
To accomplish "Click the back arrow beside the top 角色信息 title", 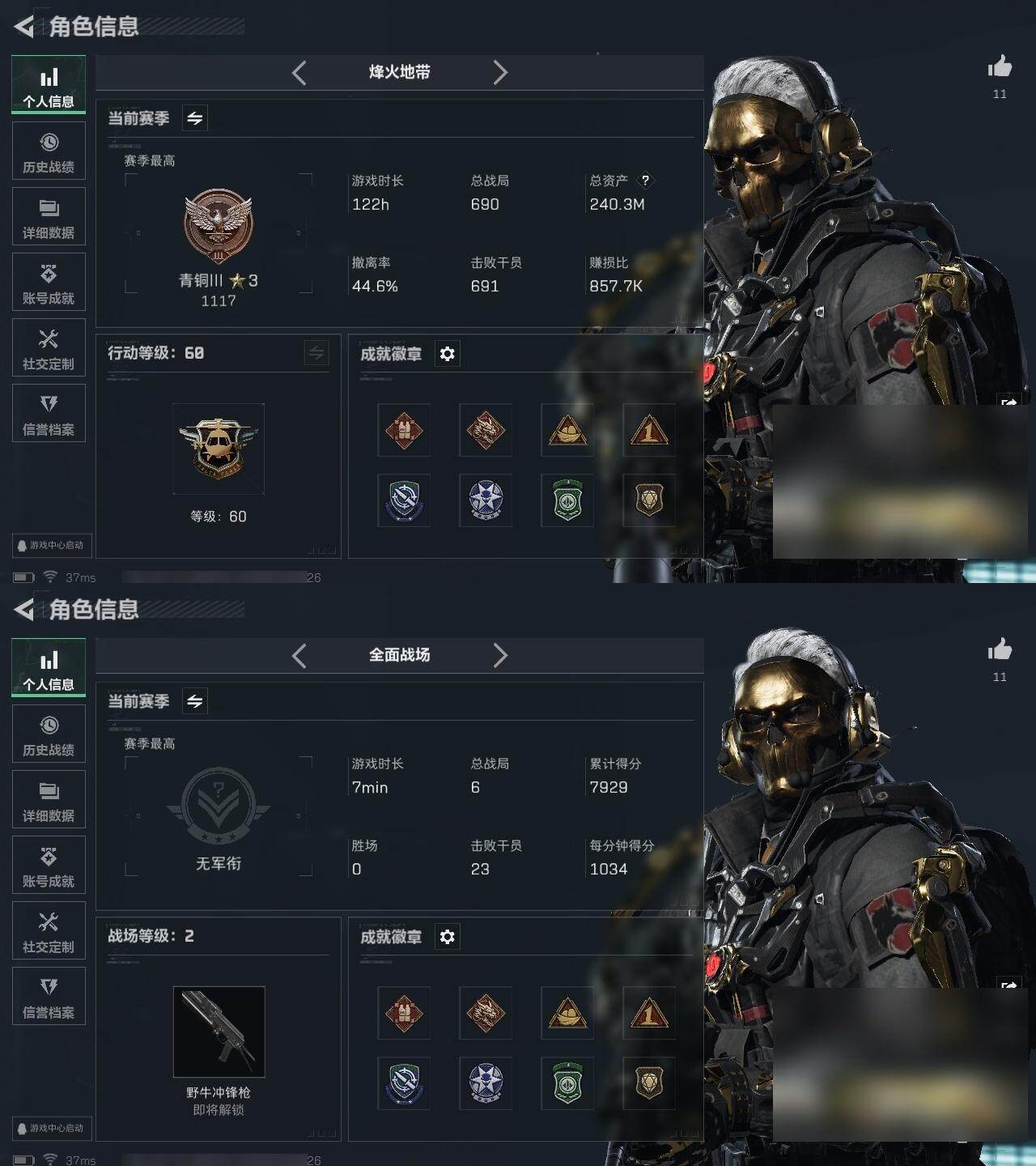I will click(x=23, y=27).
